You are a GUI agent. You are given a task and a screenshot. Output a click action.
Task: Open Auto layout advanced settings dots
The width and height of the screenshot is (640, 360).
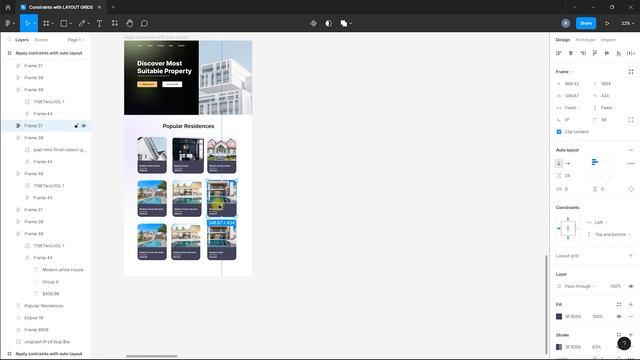(631, 164)
